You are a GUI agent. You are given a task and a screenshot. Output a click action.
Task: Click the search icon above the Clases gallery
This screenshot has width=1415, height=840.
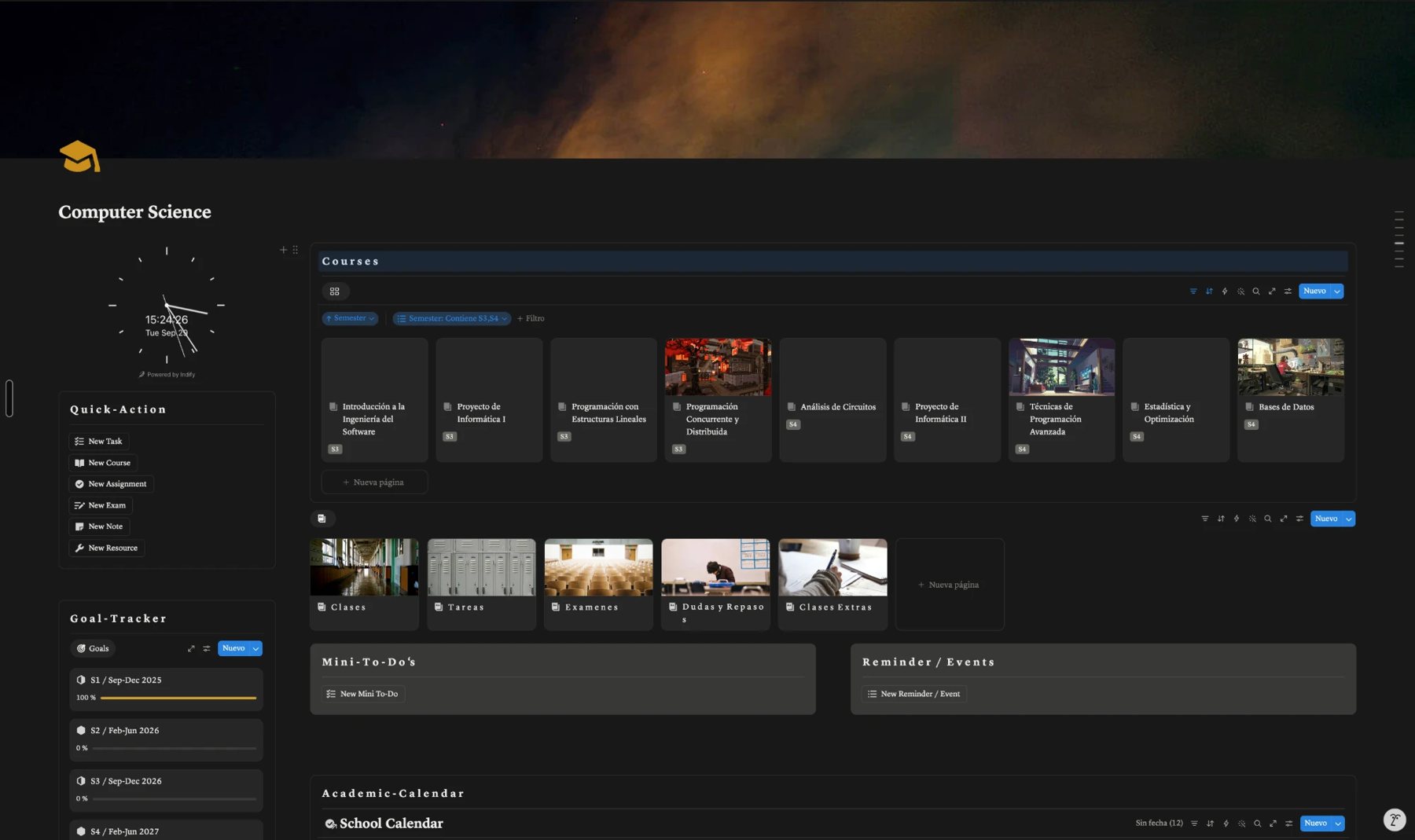1268,519
